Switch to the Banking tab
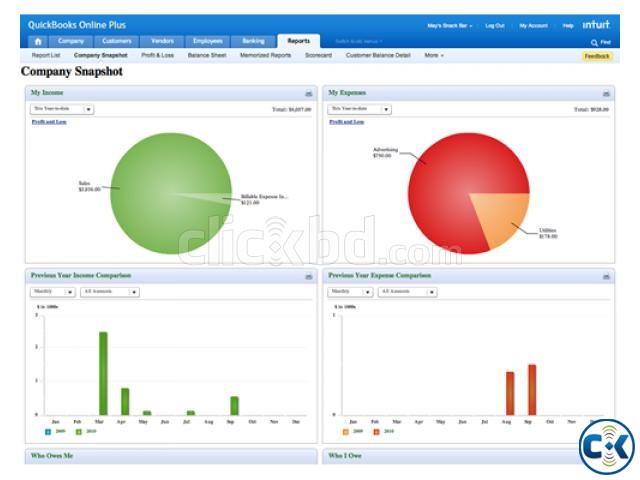This screenshot has height=480, width=640. click(x=253, y=41)
